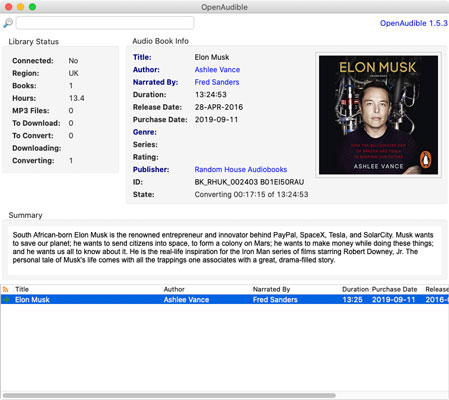Image resolution: width=449 pixels, height=400 pixels.
Task: Click the Converting 00:17:15 state text
Action: (x=251, y=194)
